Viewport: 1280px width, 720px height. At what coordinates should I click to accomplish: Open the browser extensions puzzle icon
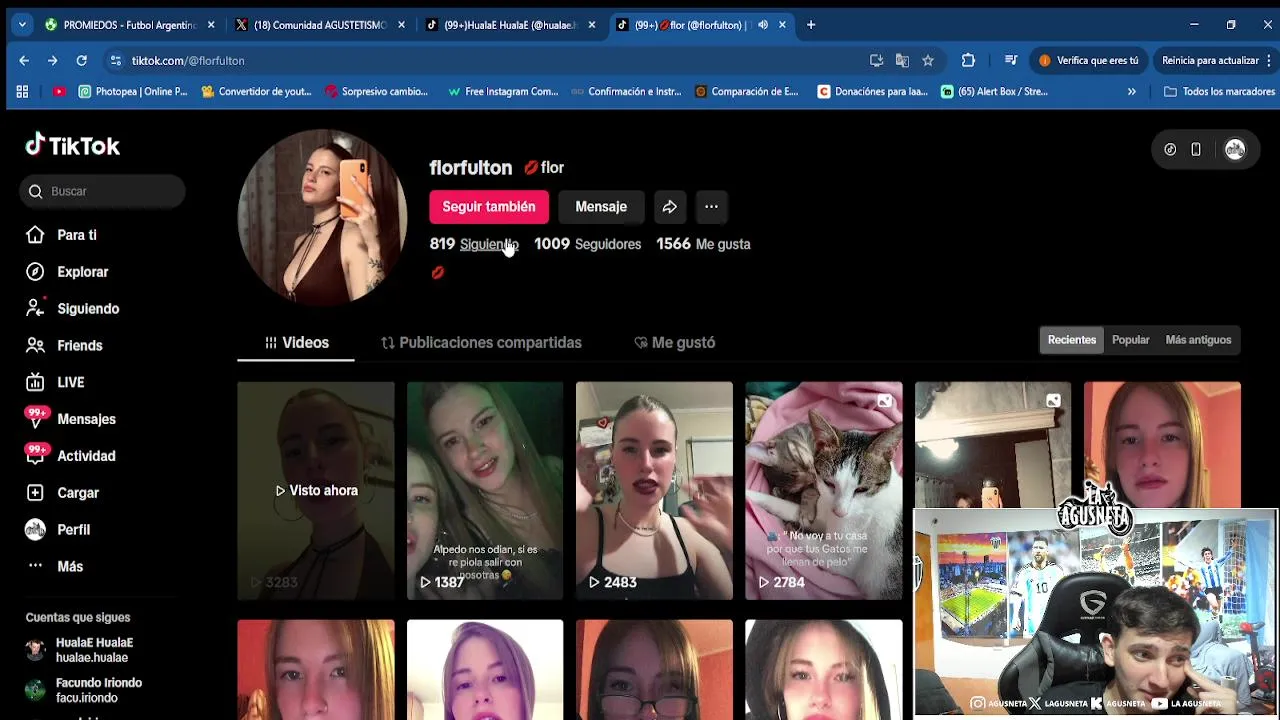click(x=968, y=61)
